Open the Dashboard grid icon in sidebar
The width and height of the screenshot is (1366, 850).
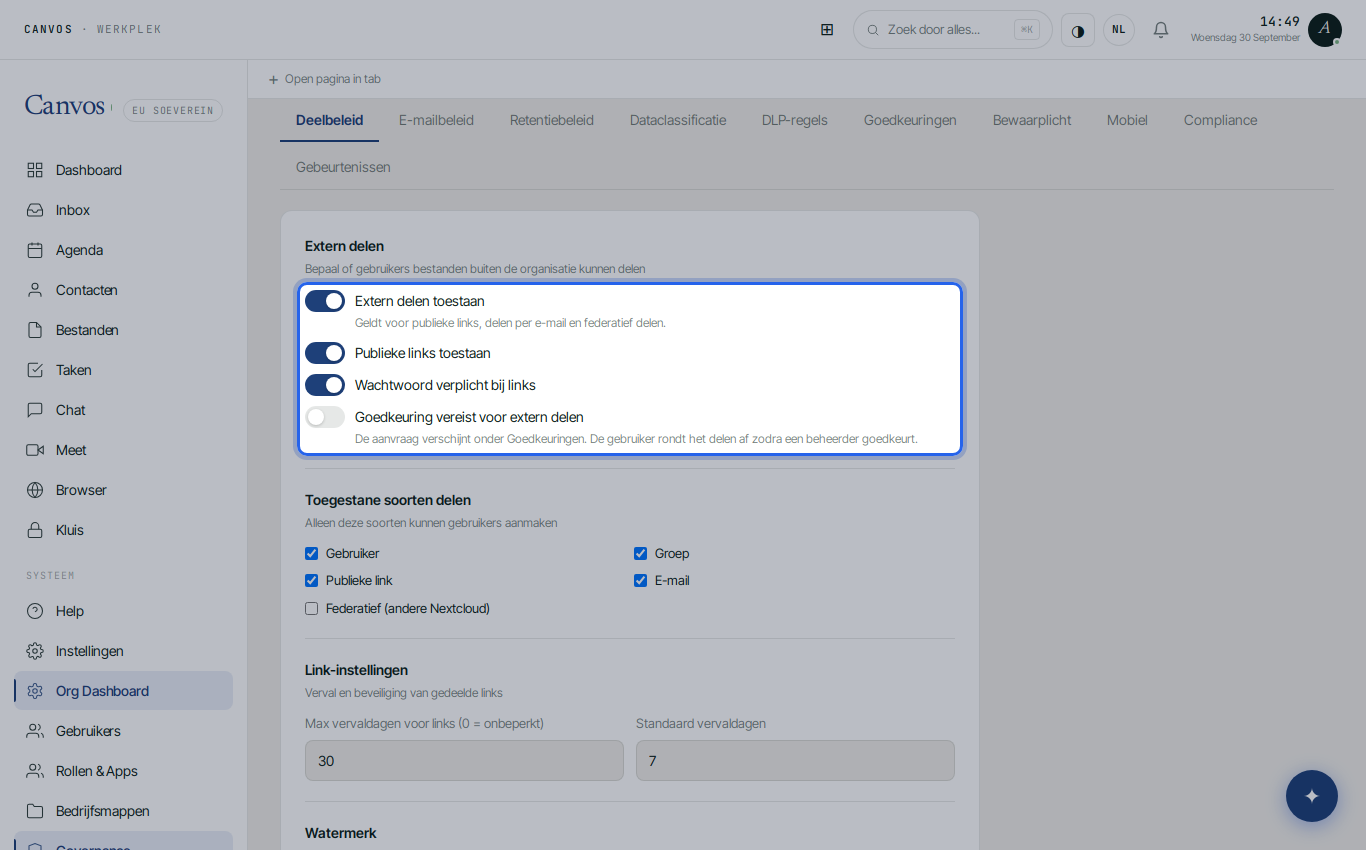click(x=35, y=170)
